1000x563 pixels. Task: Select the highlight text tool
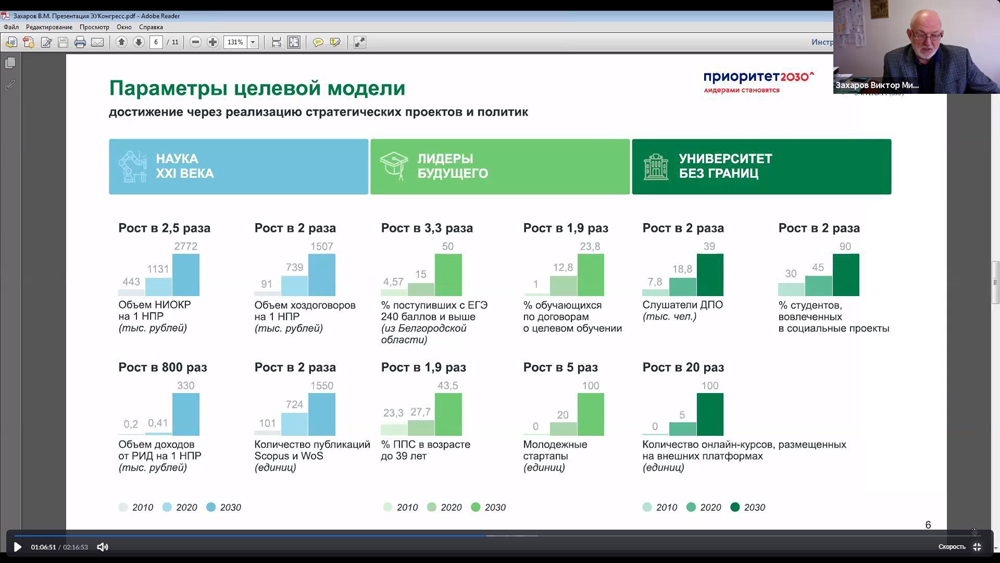tap(335, 43)
